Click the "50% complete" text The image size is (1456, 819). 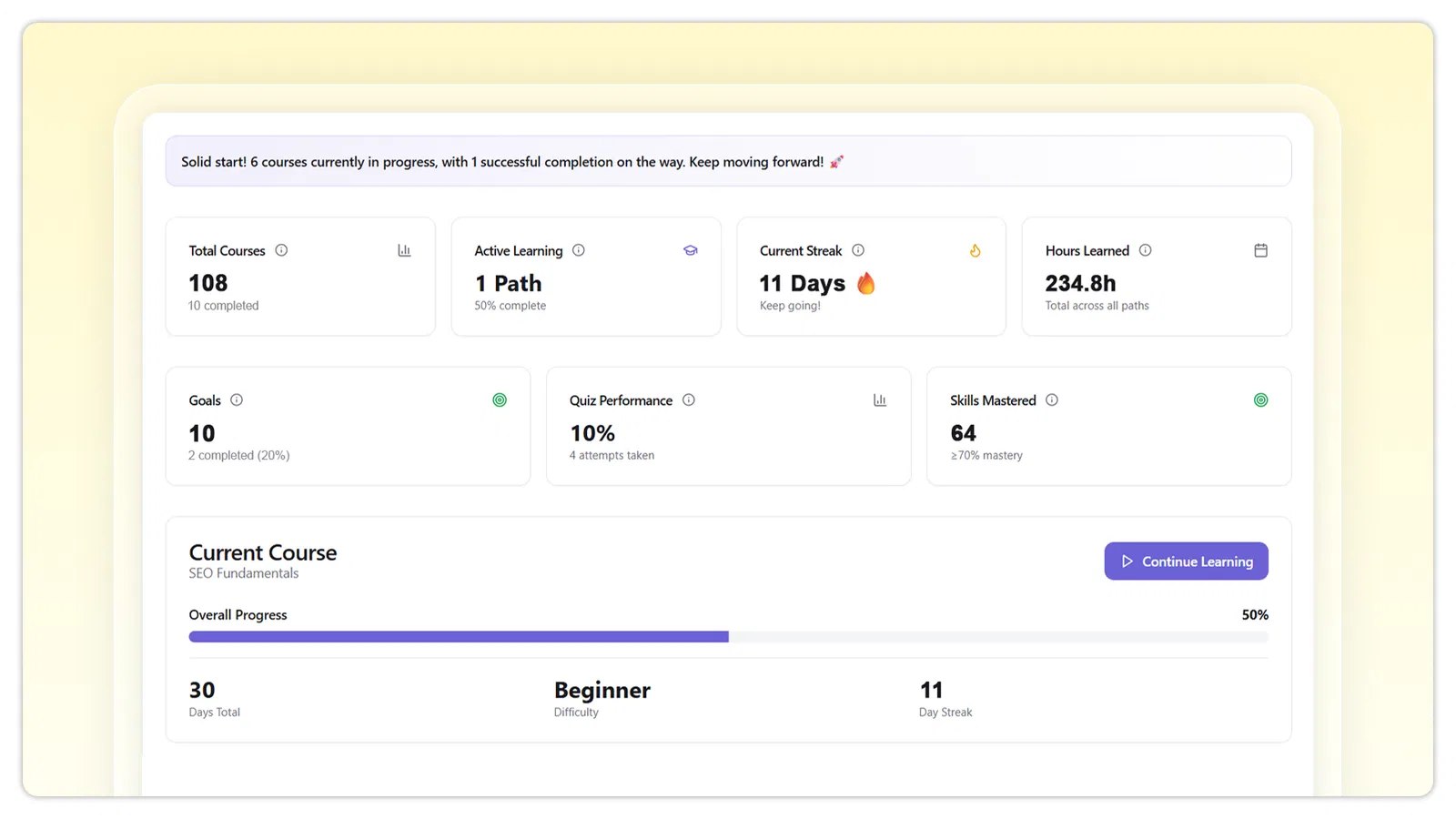click(511, 306)
